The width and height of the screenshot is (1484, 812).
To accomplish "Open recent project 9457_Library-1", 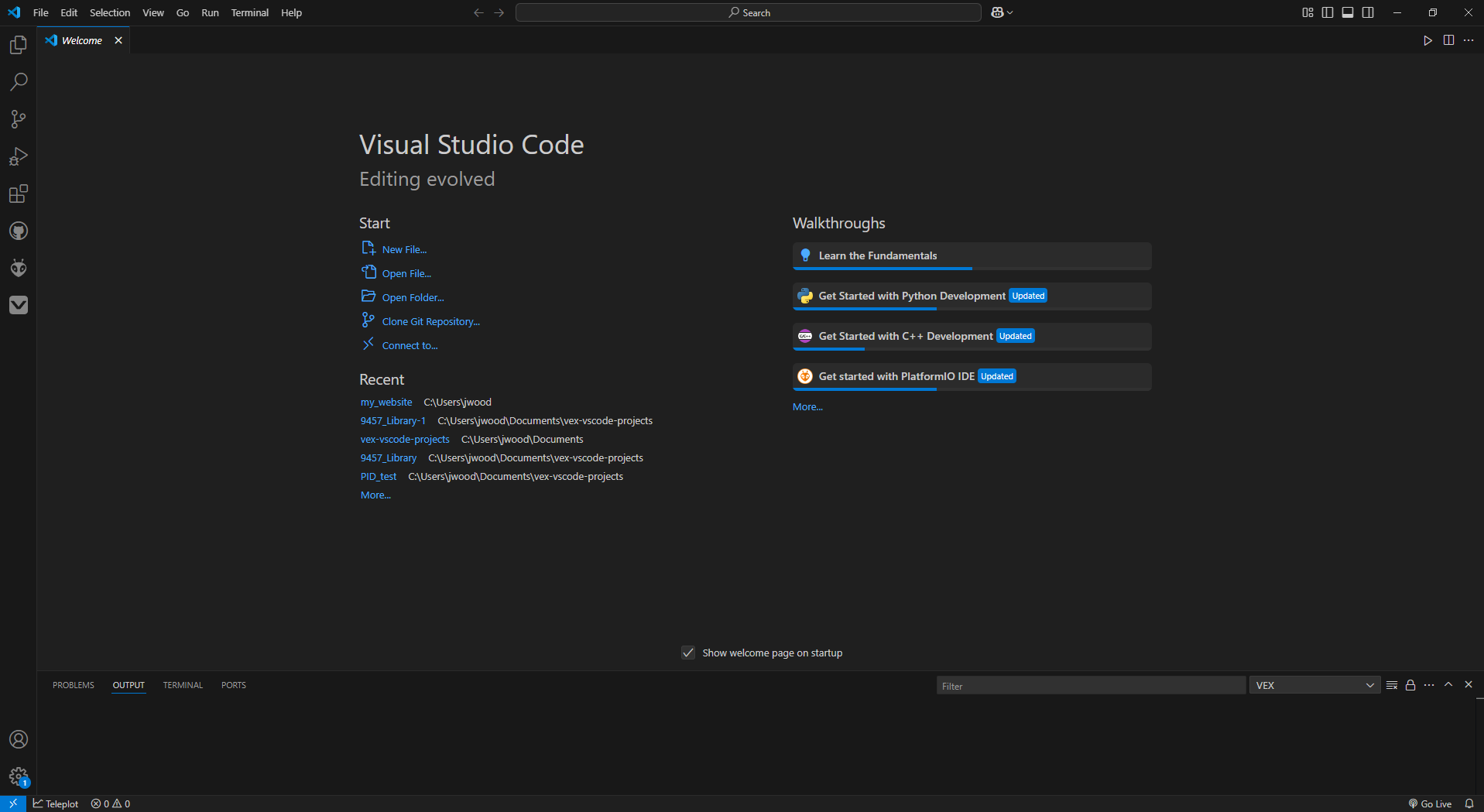I will [392, 420].
